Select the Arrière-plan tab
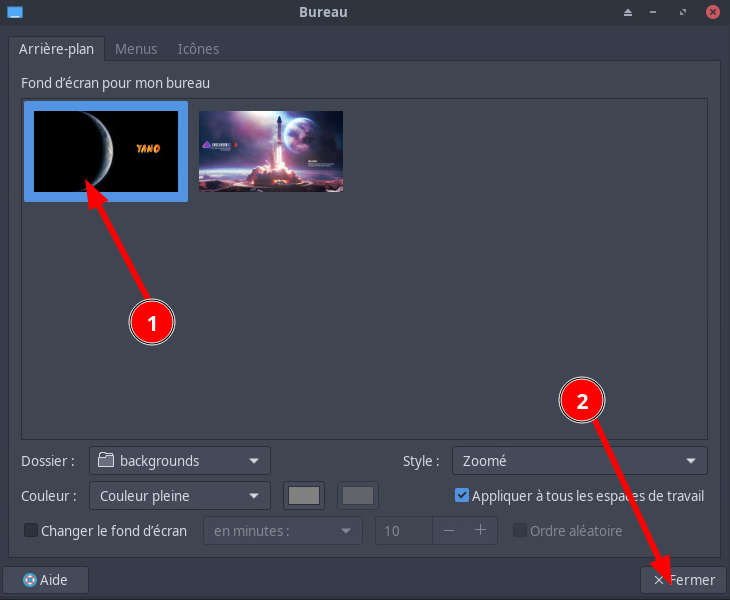The height and width of the screenshot is (600, 730). click(56, 49)
